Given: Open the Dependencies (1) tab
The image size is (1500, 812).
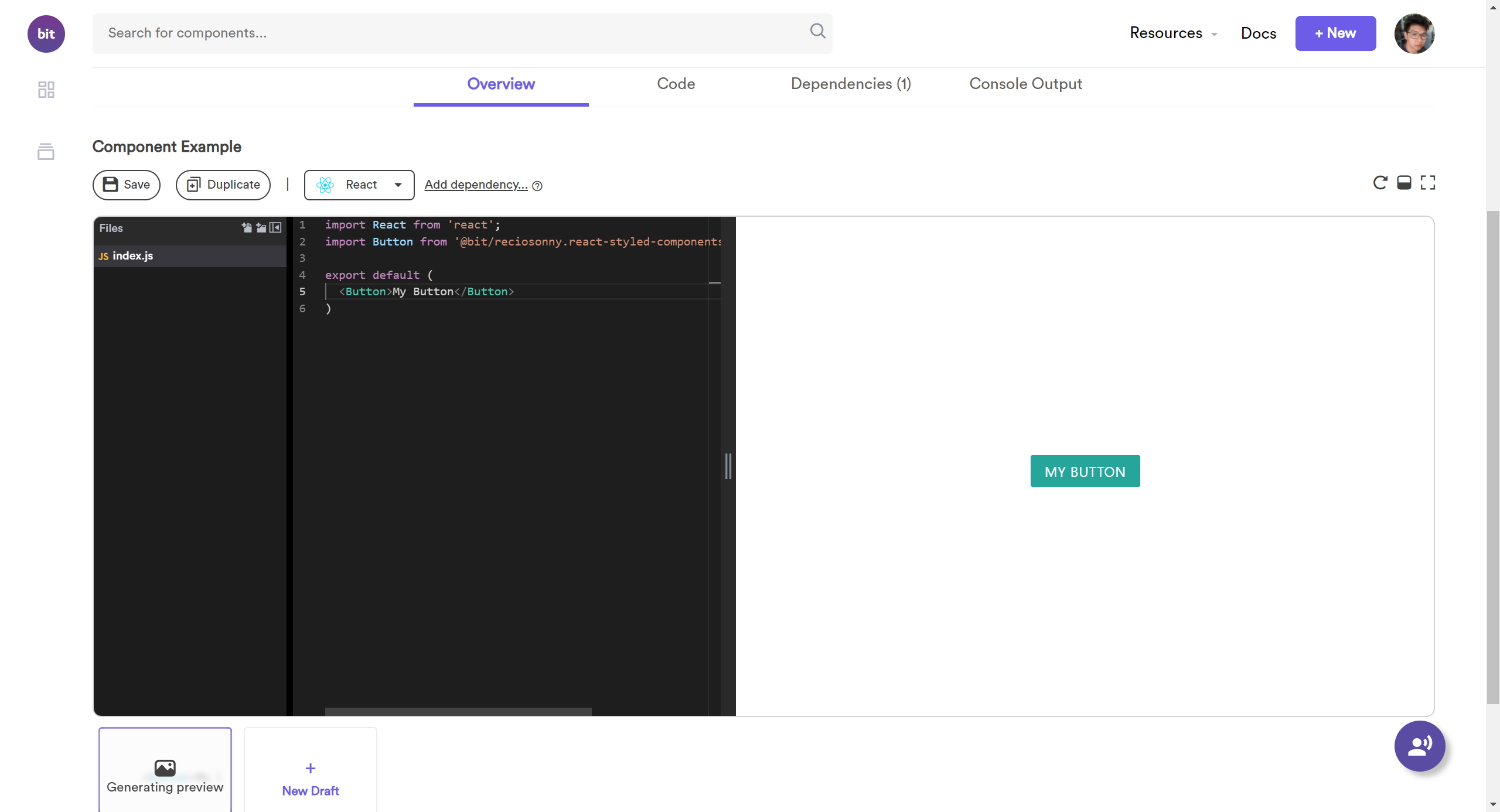Looking at the screenshot, I should pos(851,84).
